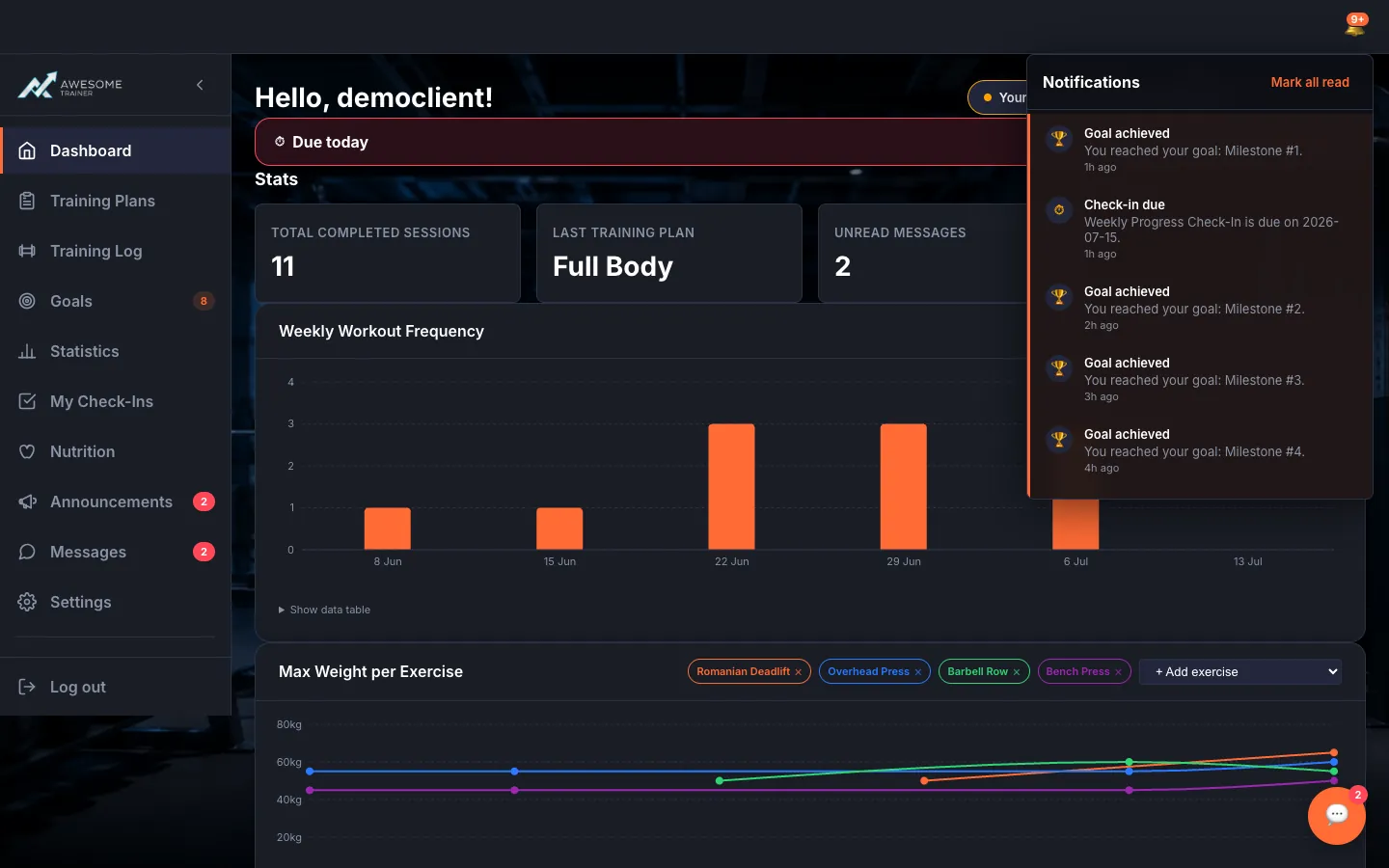Click the 15 Jun bar in the chart
Viewport: 1389px width, 868px height.
[x=559, y=529]
